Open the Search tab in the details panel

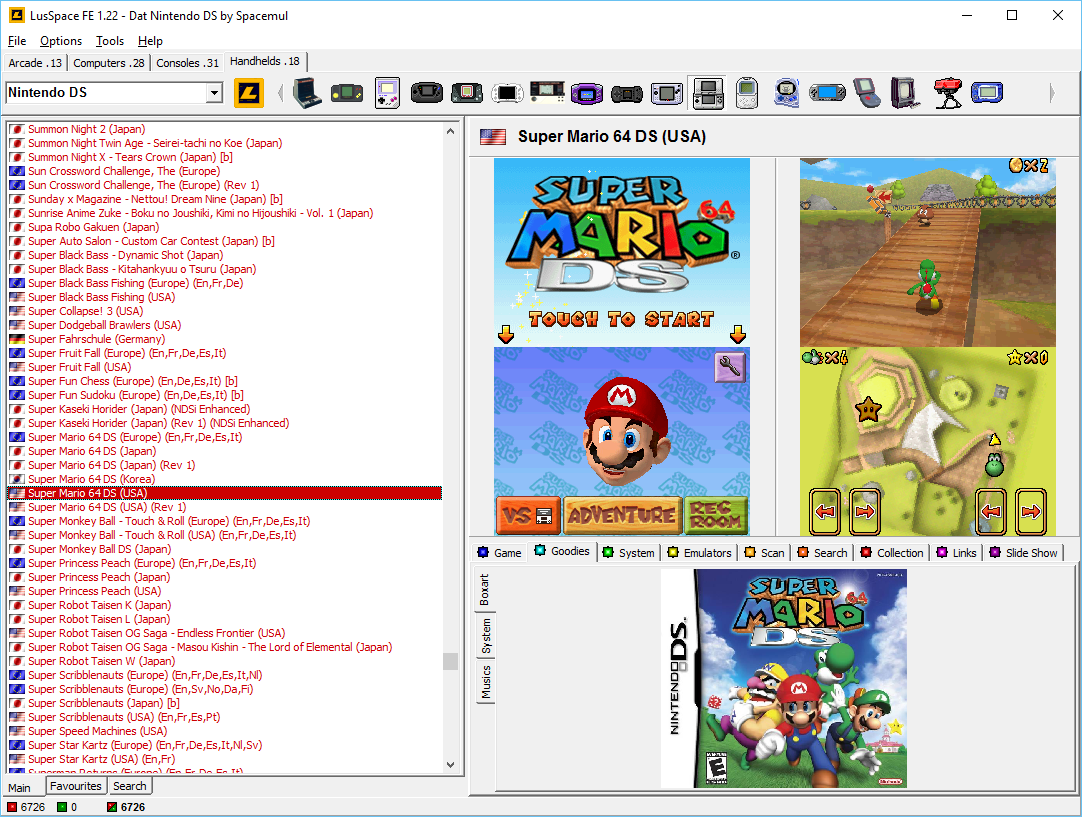823,553
